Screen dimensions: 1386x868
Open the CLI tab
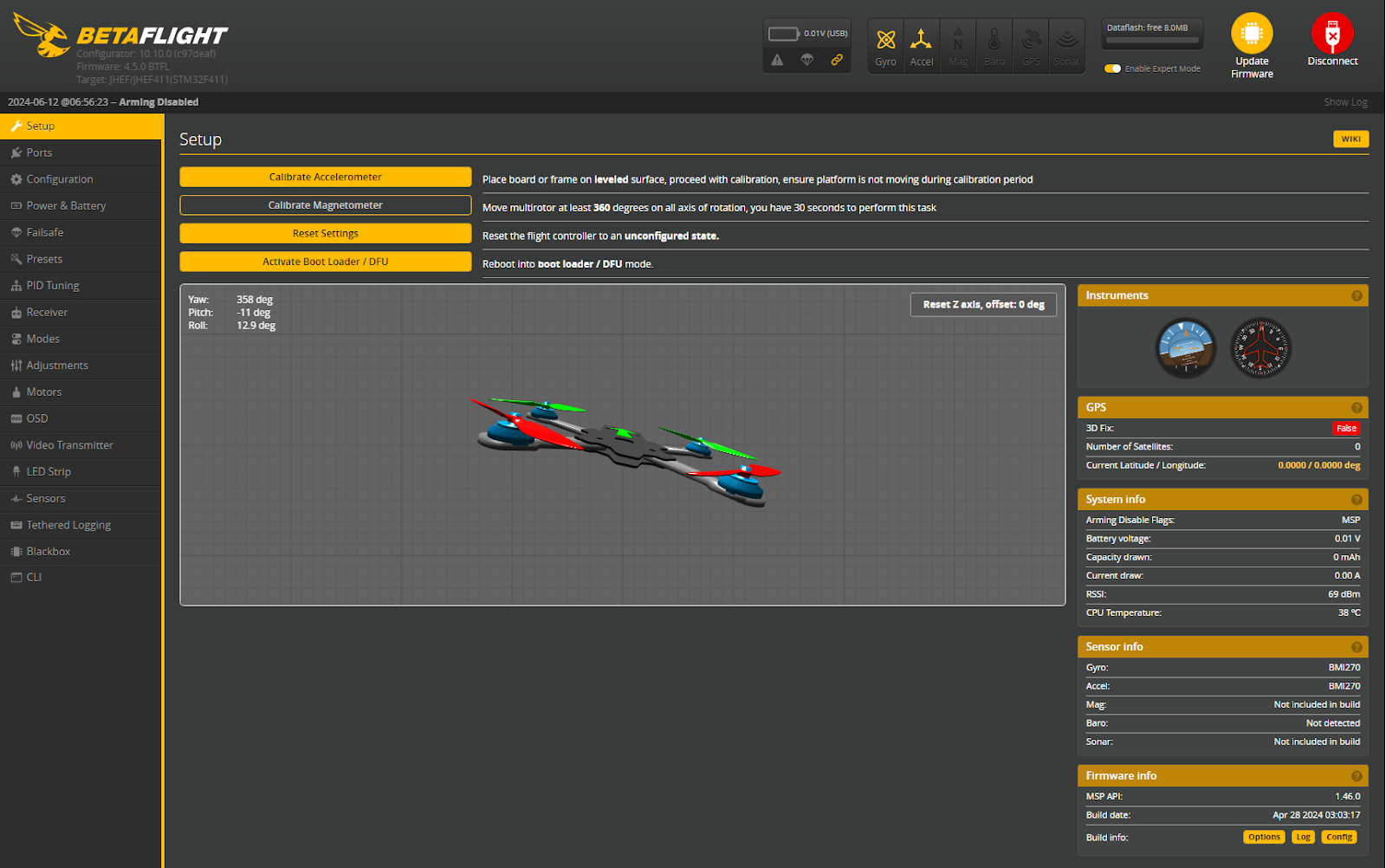(x=81, y=578)
